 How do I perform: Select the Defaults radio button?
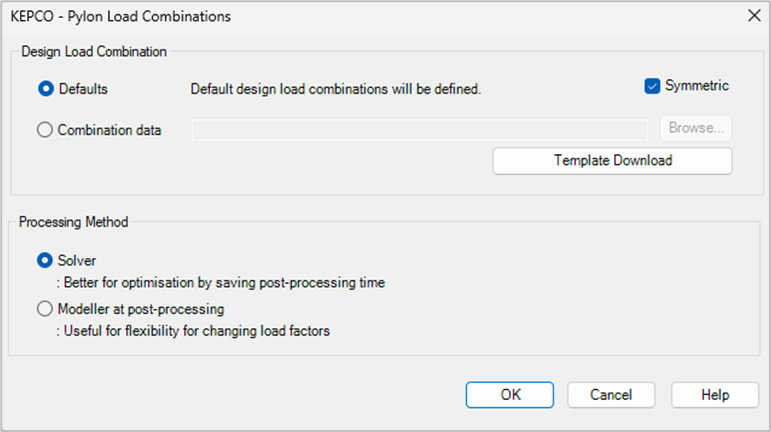coord(45,89)
